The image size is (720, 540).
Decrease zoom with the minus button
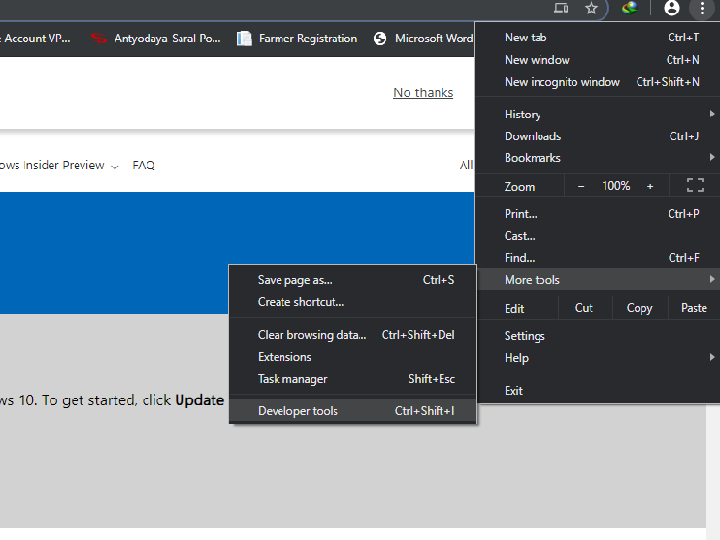(x=581, y=186)
